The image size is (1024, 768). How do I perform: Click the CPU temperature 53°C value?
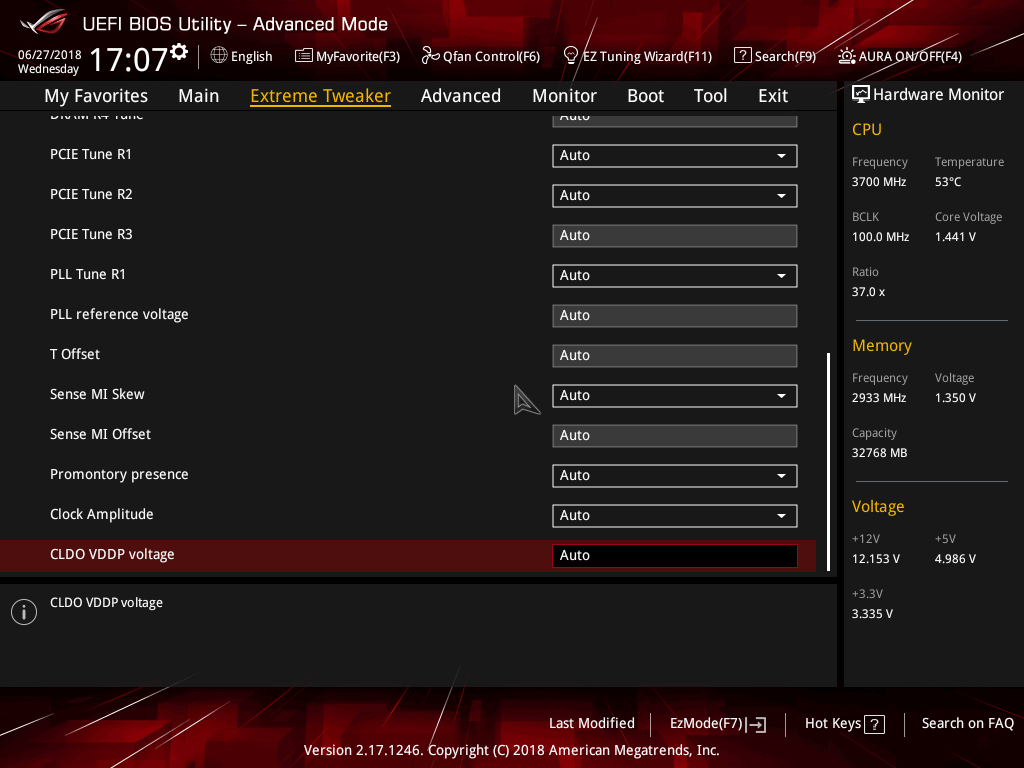click(948, 182)
